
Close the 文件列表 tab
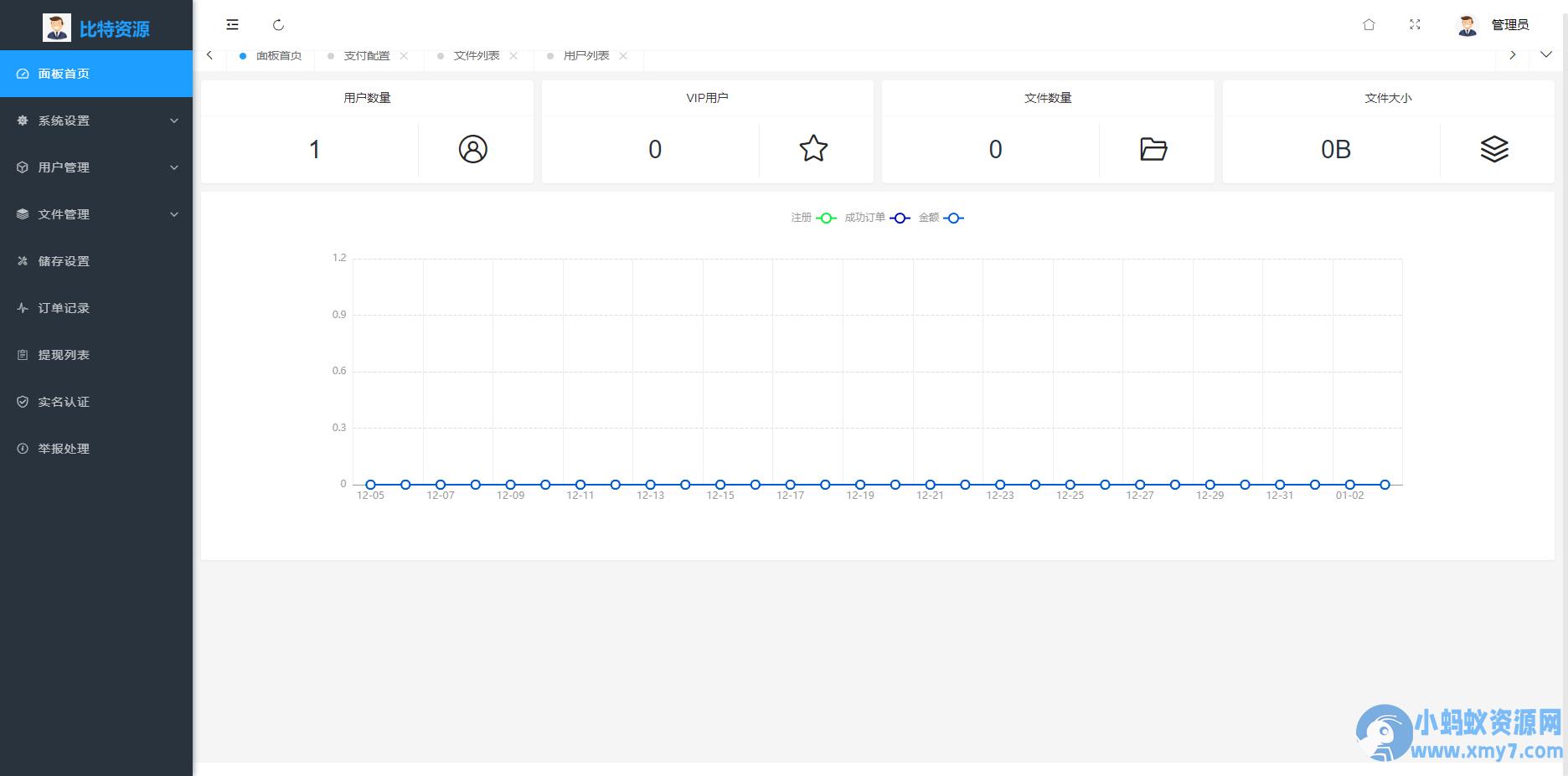click(513, 56)
